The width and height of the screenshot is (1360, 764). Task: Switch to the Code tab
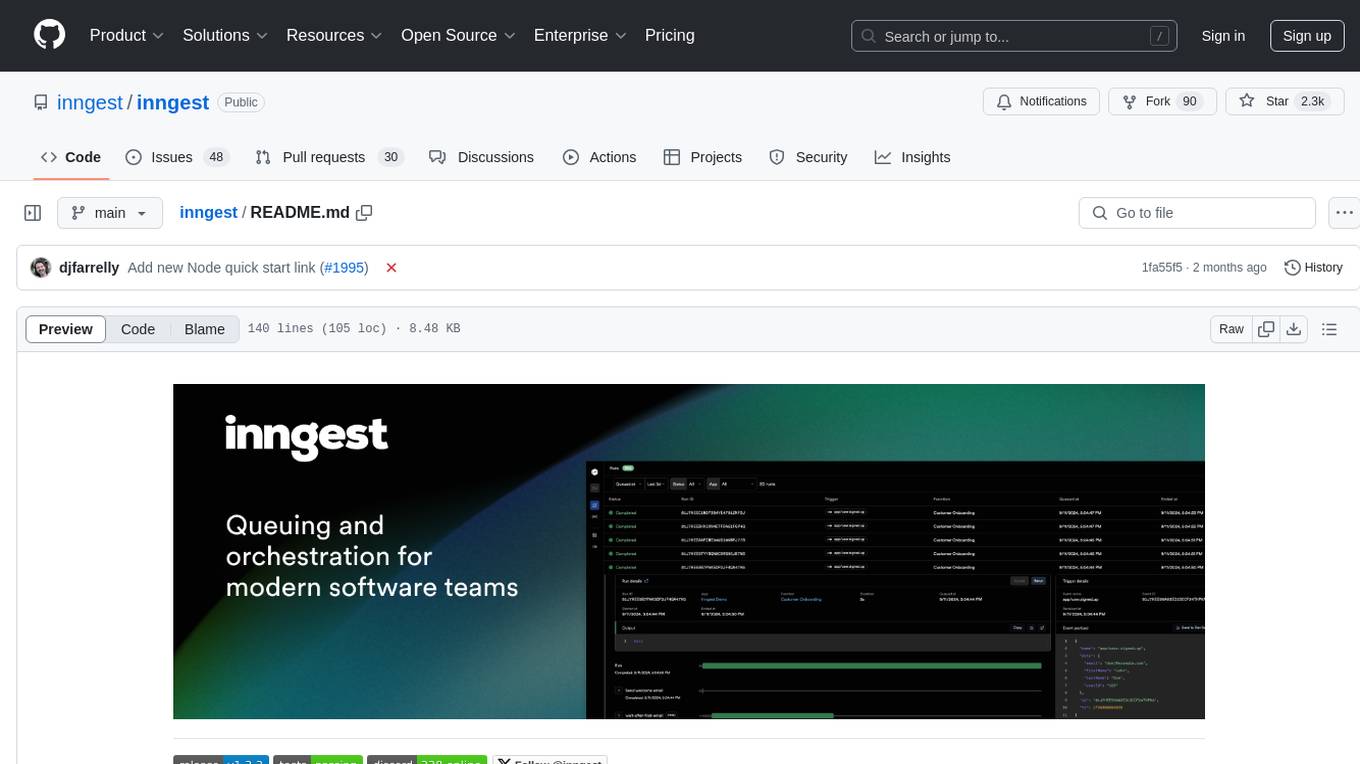click(x=71, y=157)
